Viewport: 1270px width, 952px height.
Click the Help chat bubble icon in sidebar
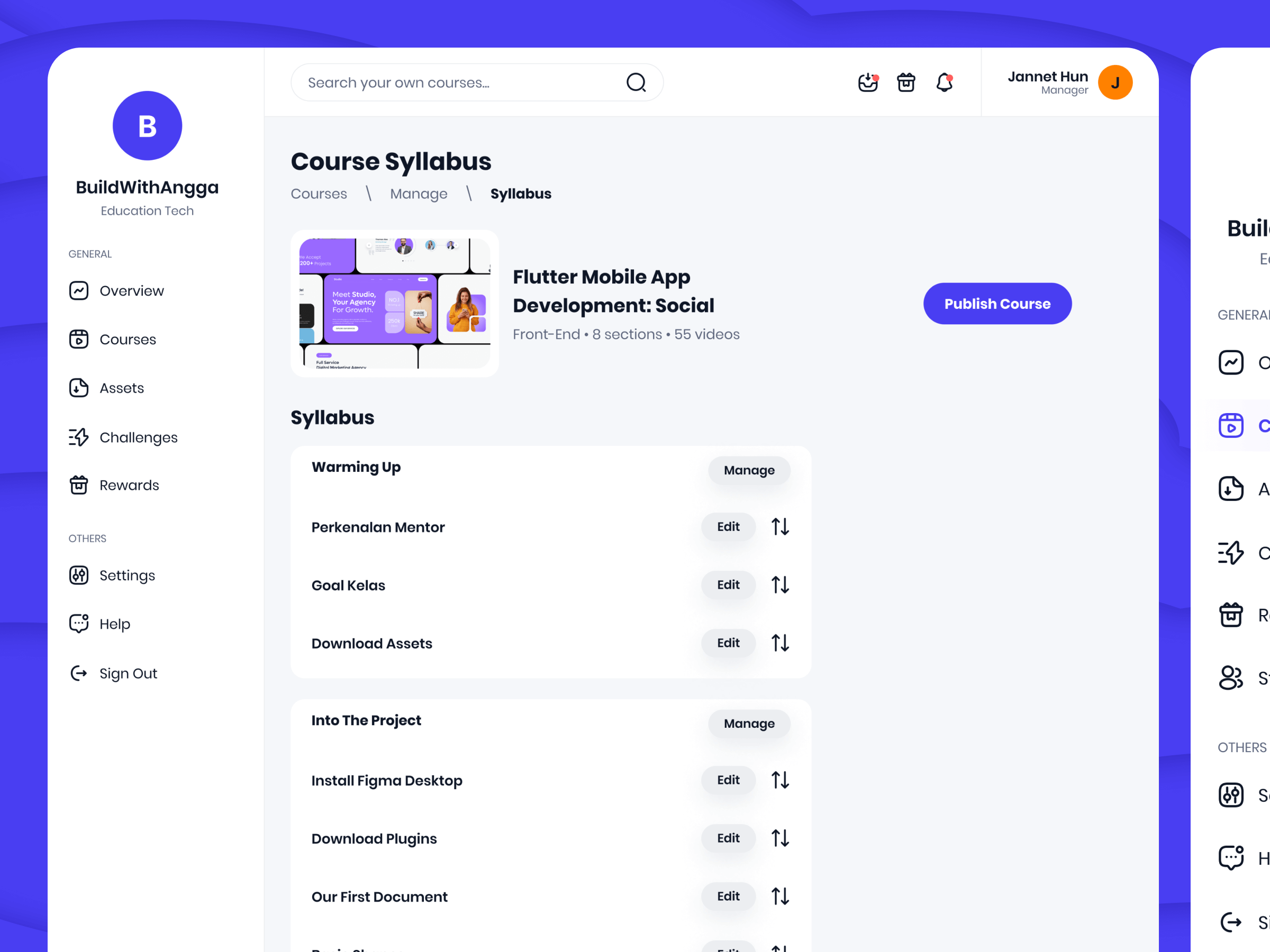pyautogui.click(x=79, y=624)
